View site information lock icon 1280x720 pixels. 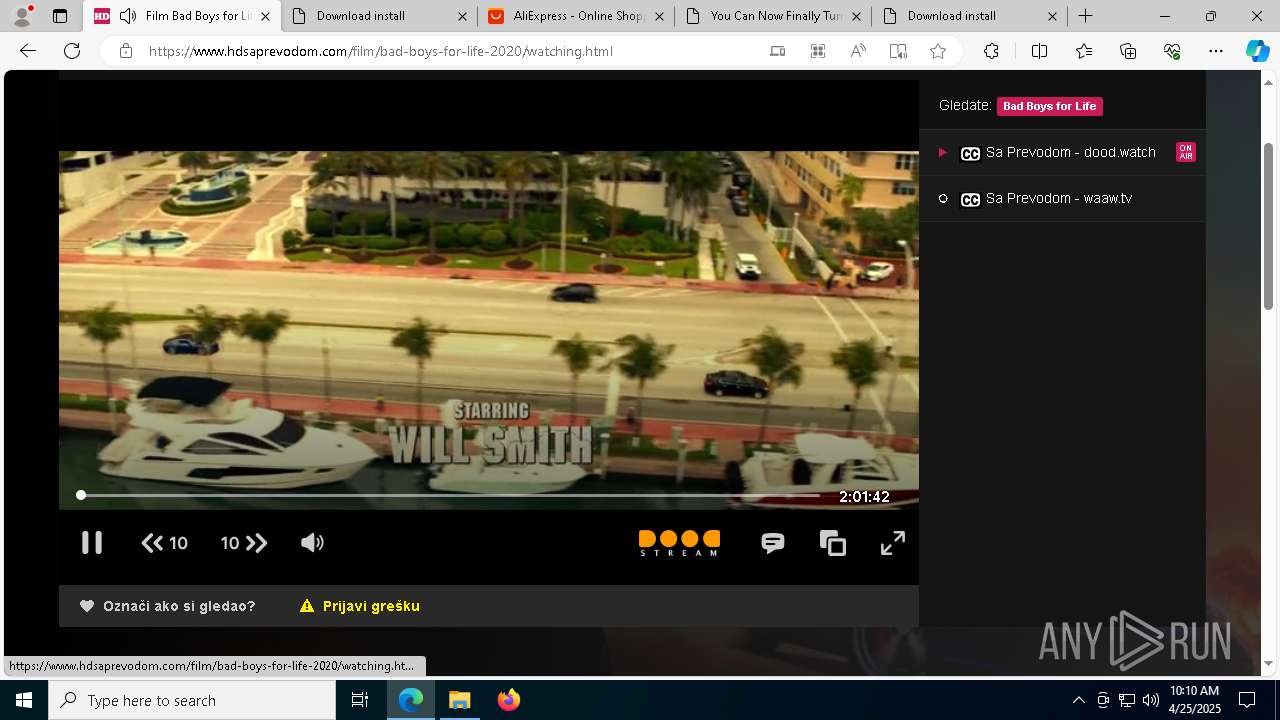pos(126,51)
